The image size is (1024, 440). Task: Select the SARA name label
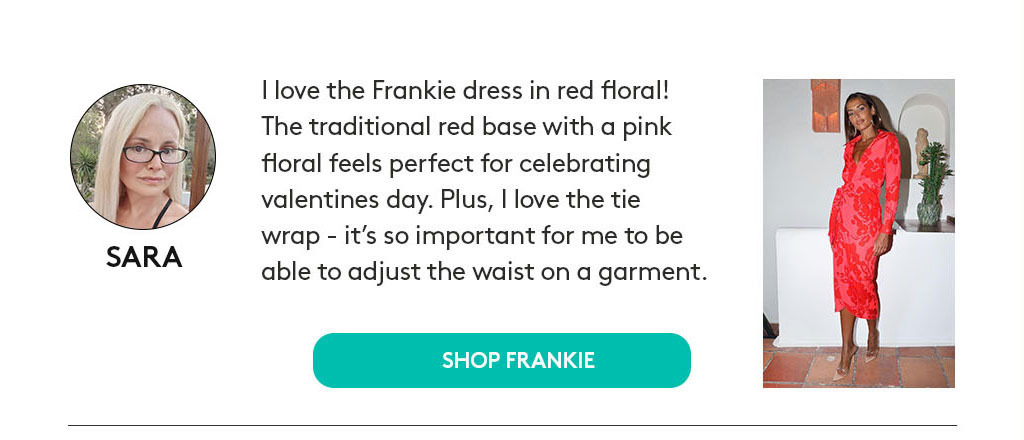[144, 257]
